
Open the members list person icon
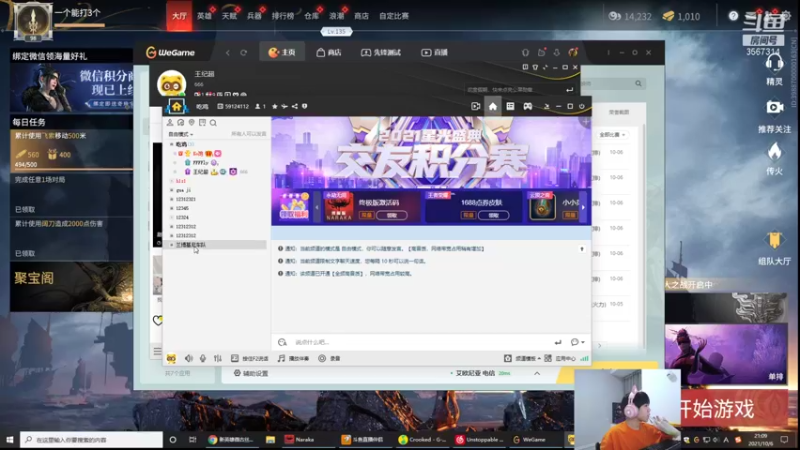coord(170,122)
